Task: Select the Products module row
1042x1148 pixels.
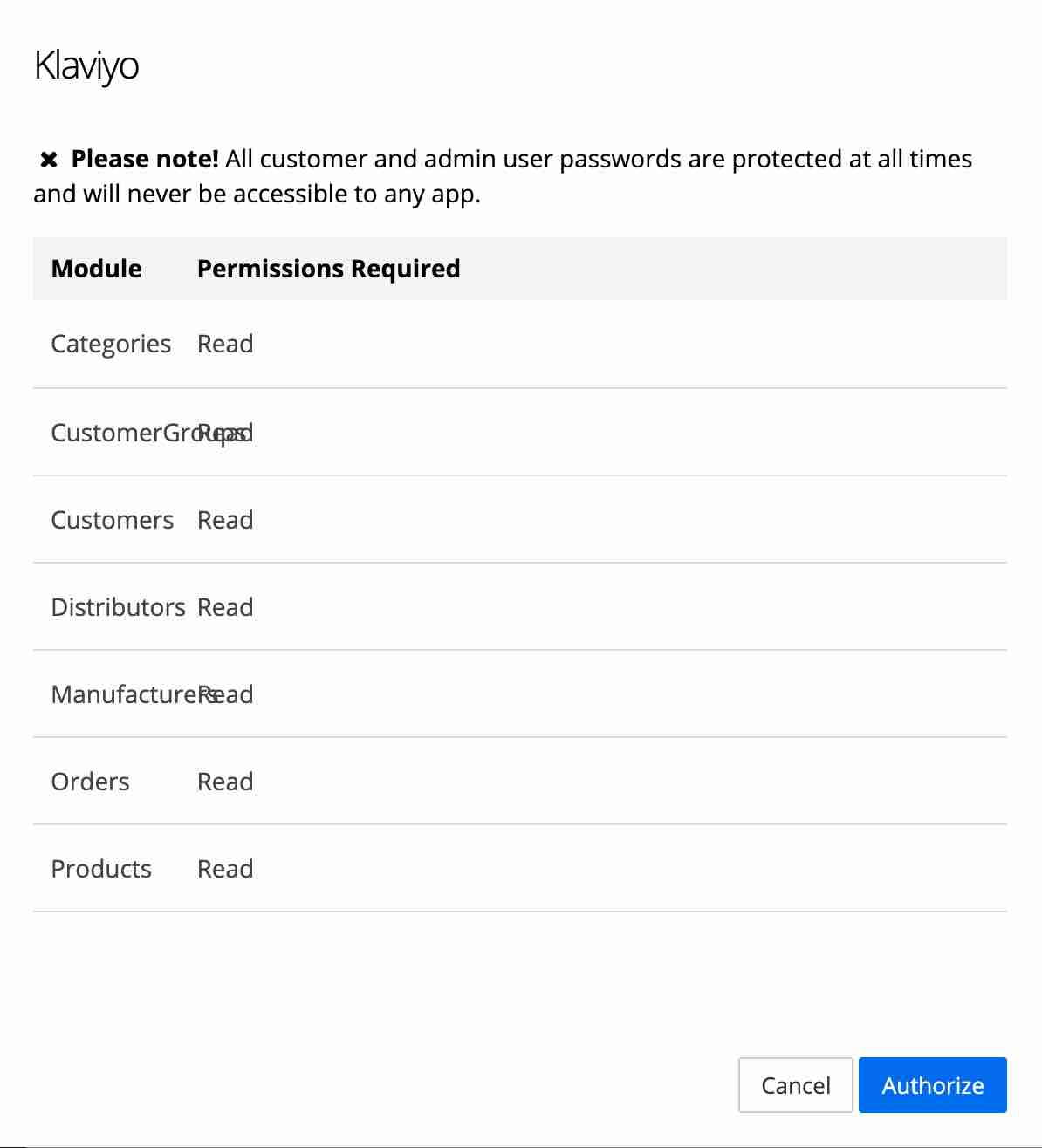Action: tap(101, 869)
